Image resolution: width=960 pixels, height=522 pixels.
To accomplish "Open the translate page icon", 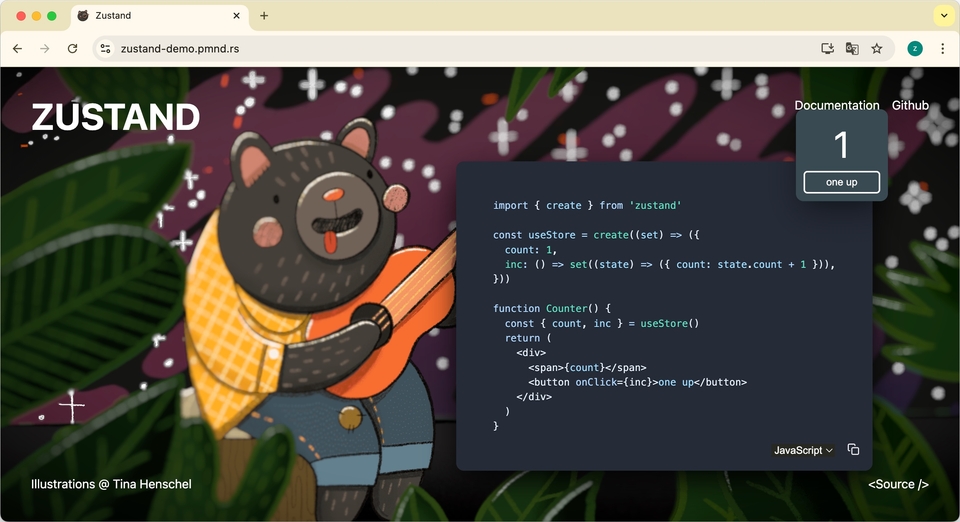I will tap(852, 48).
